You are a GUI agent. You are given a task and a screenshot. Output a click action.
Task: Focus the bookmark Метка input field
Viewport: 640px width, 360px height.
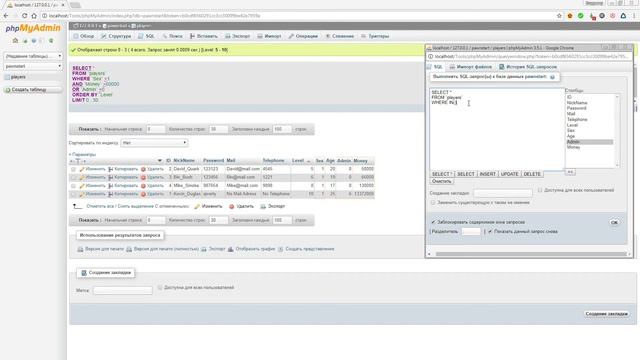tap(122, 290)
